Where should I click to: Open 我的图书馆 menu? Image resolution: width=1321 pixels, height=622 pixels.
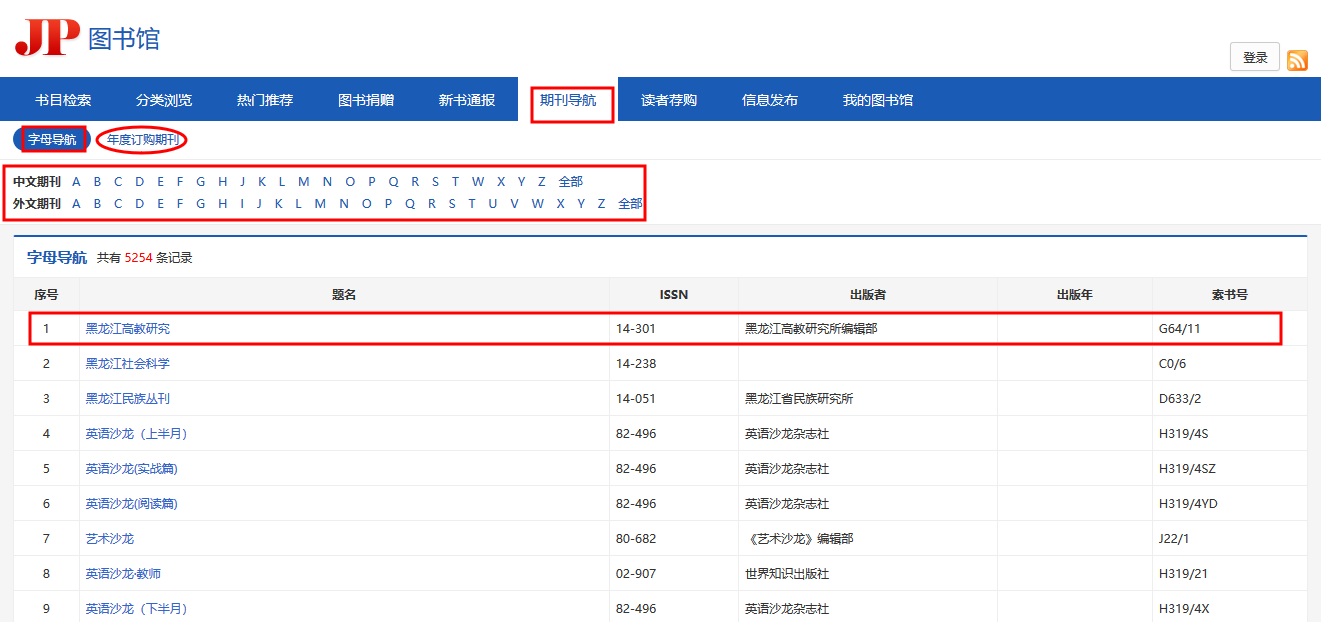878,100
